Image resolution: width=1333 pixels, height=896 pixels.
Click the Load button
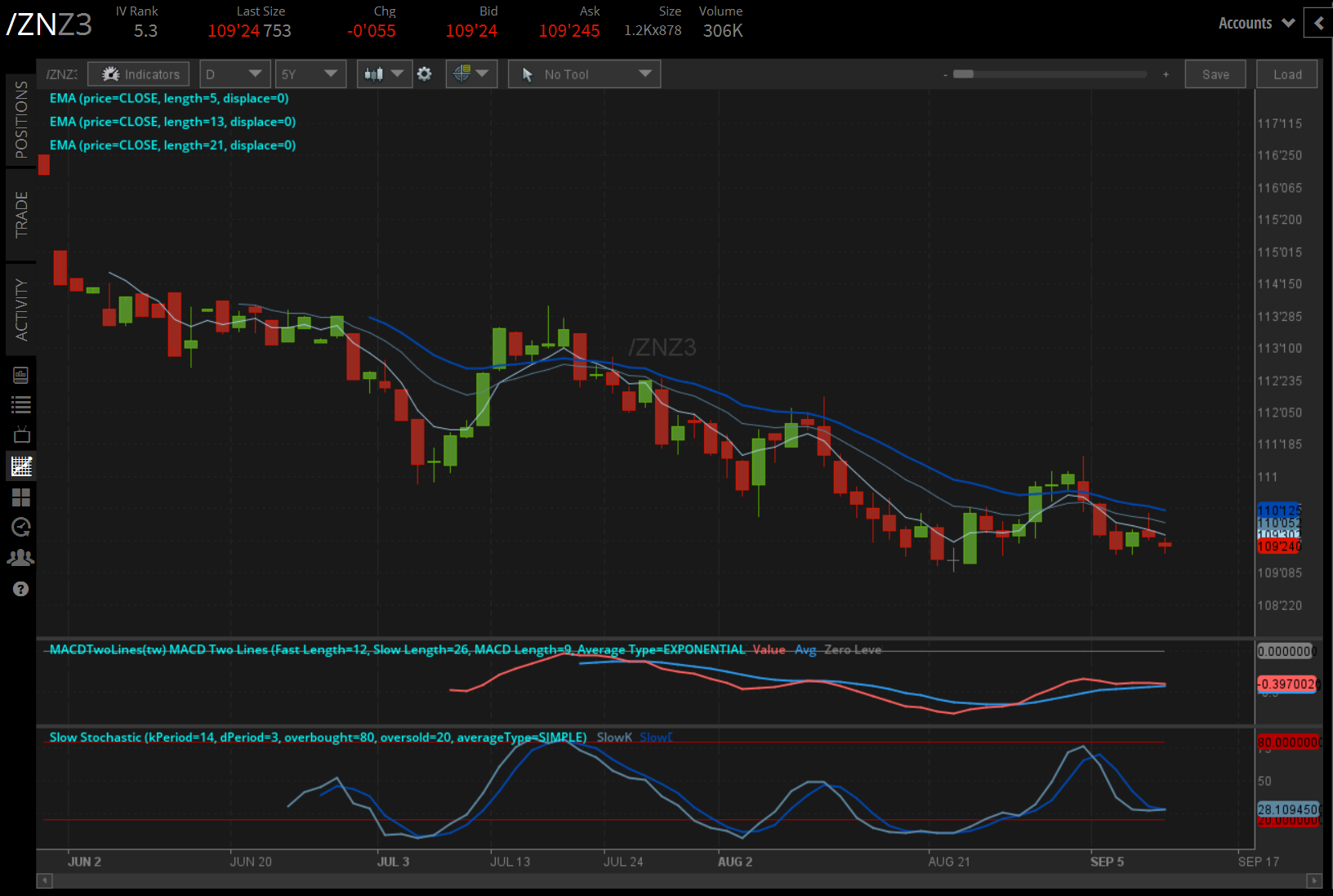pyautogui.click(x=1287, y=74)
